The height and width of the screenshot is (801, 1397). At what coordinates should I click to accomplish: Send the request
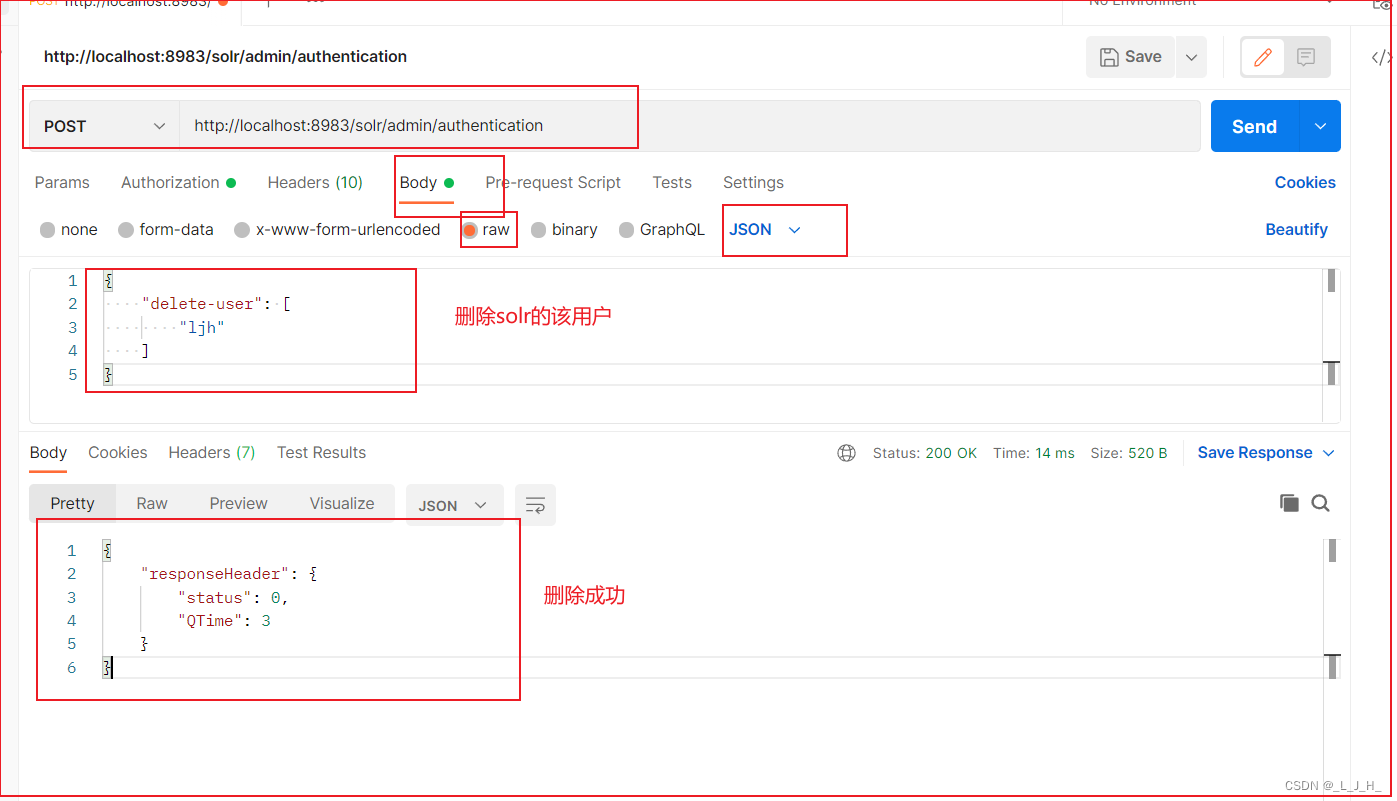click(1254, 126)
